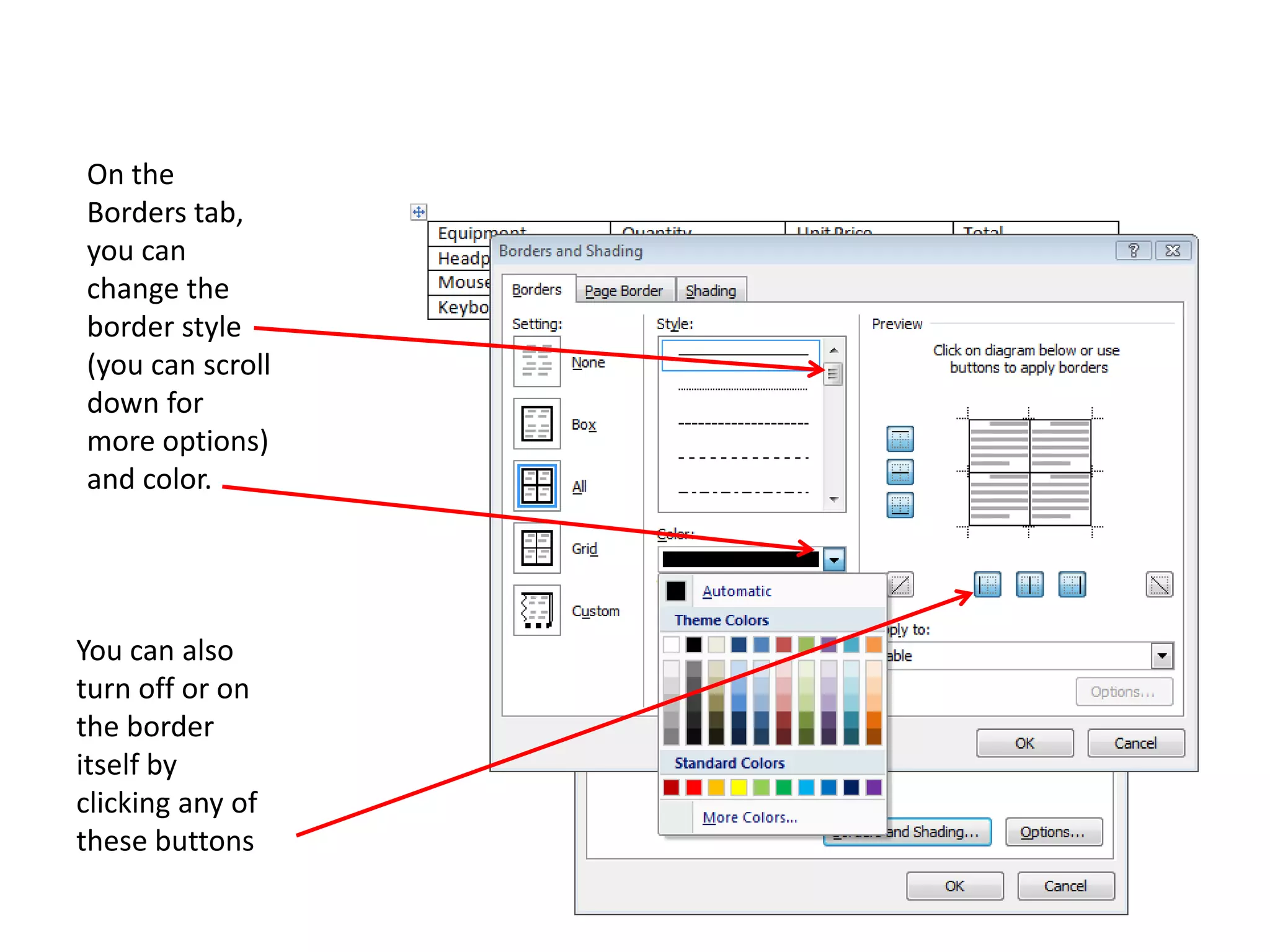Screen dimensions: 1270x952
Task: Toggle the bottom border preview button
Action: coord(900,505)
